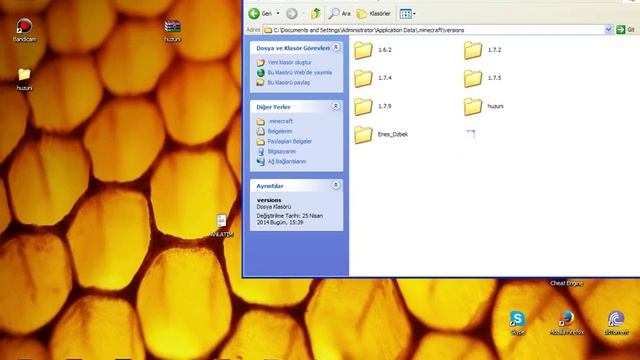Click Yeni klasör oluştur link
Image resolution: width=640 pixels, height=360 pixels.
(x=289, y=62)
